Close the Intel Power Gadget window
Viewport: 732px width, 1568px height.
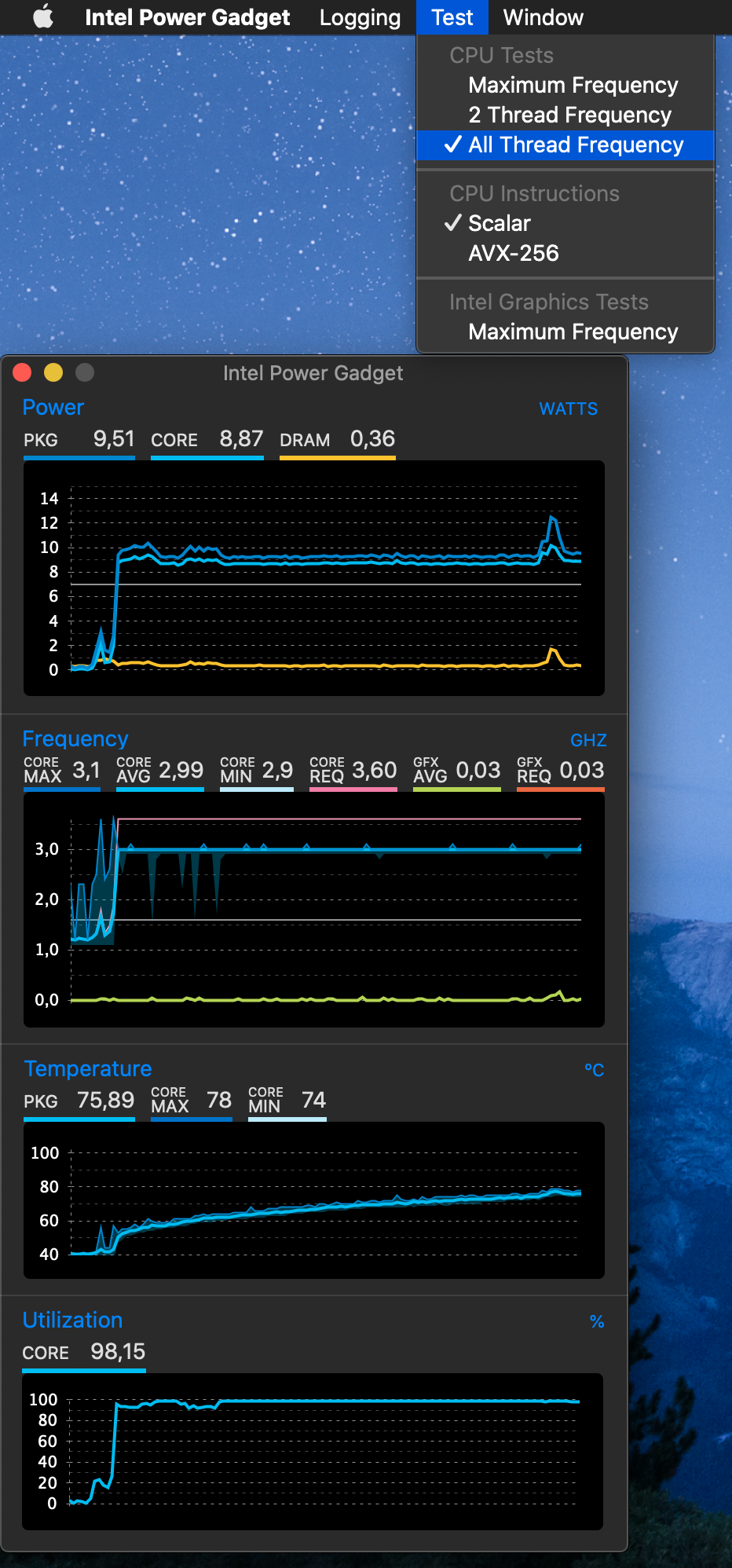tap(22, 372)
